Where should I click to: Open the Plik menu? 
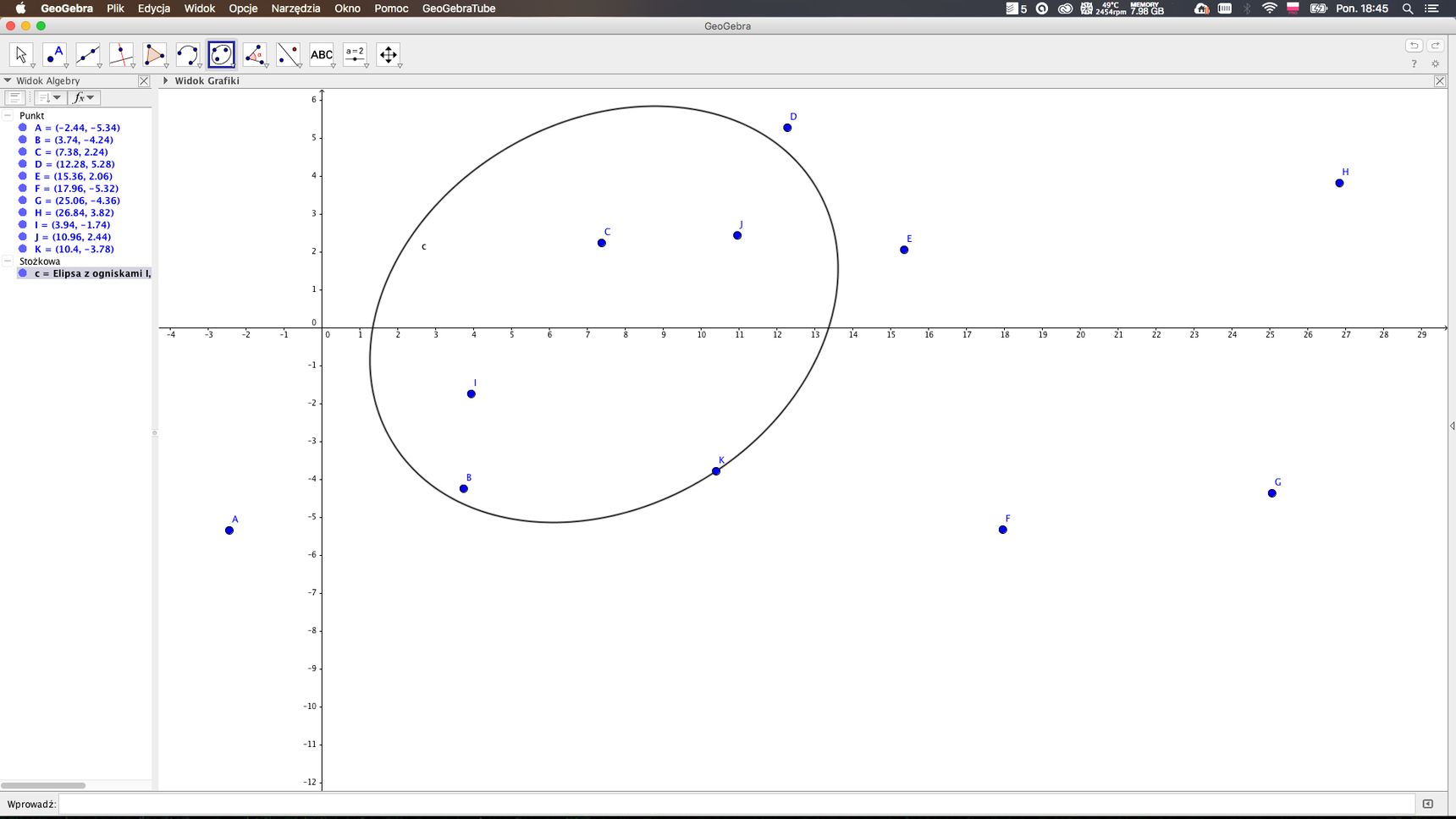pyautogui.click(x=115, y=8)
